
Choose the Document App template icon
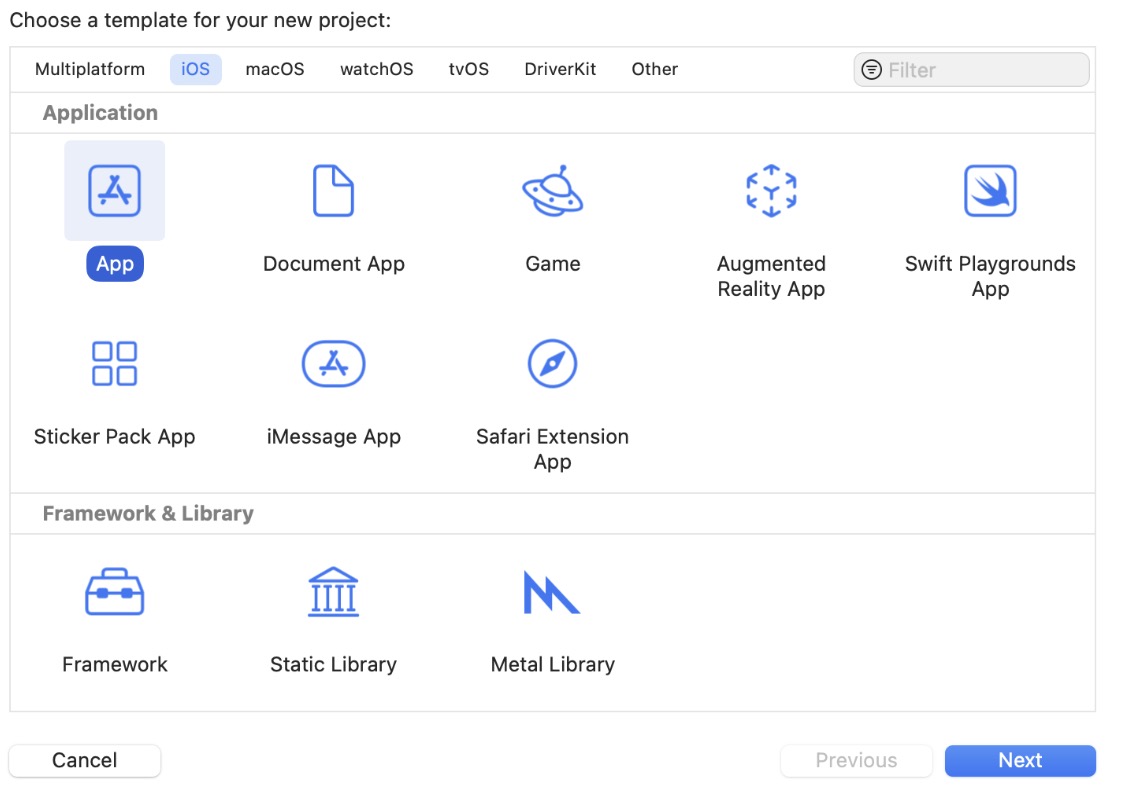pos(333,191)
